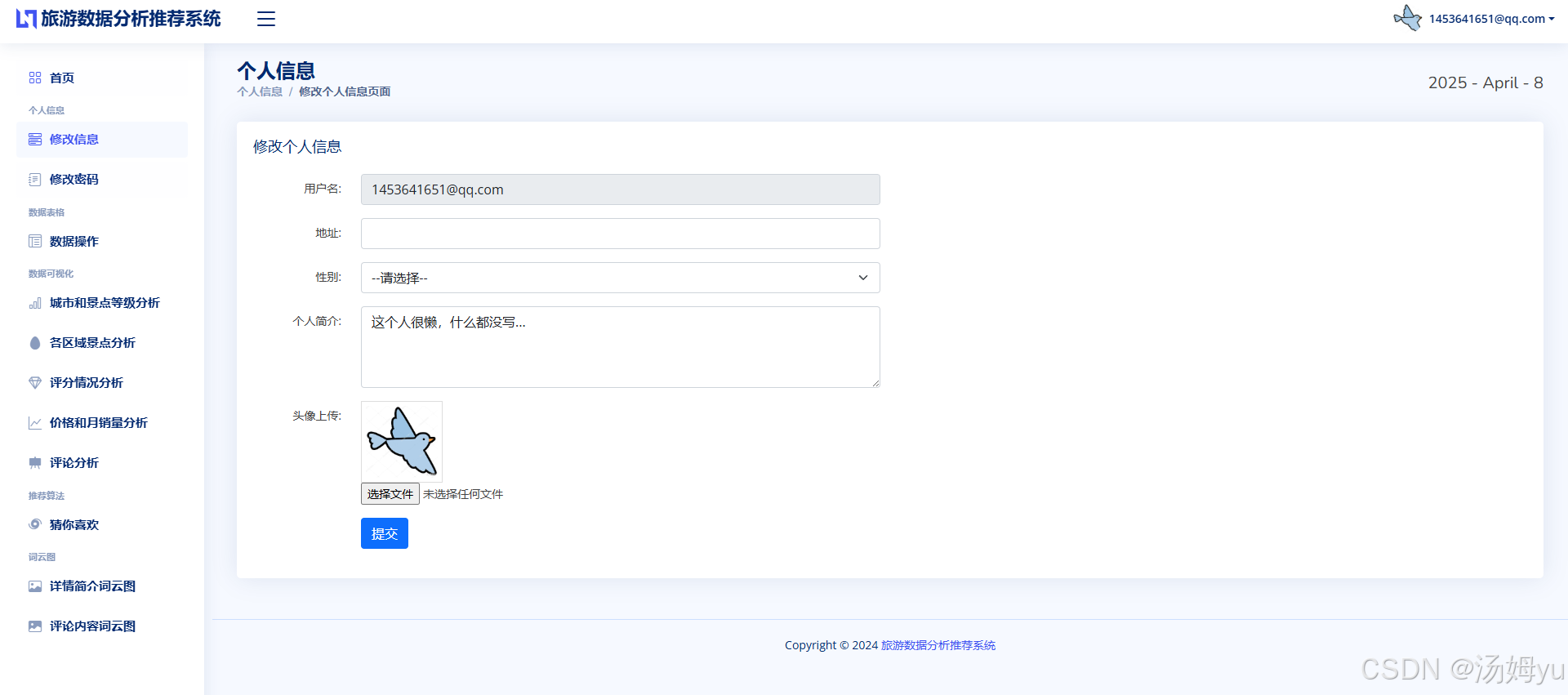
Task: Focus the 地址 input field
Action: [x=621, y=234]
